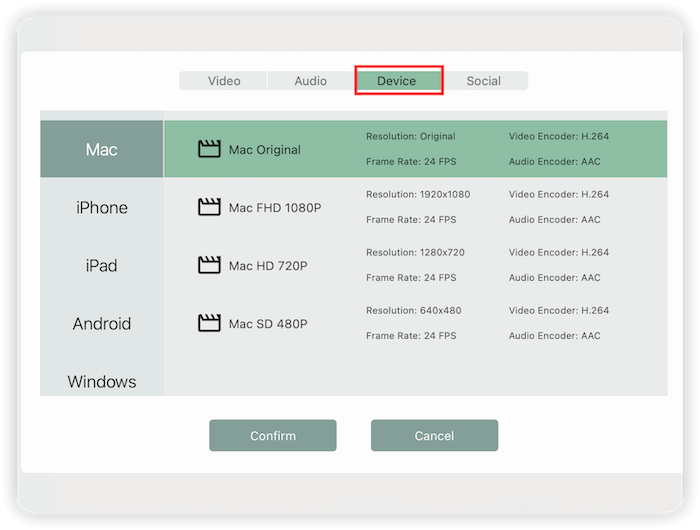Pick the Mac HD 720P preset label
The image size is (700, 530).
pyautogui.click(x=268, y=266)
